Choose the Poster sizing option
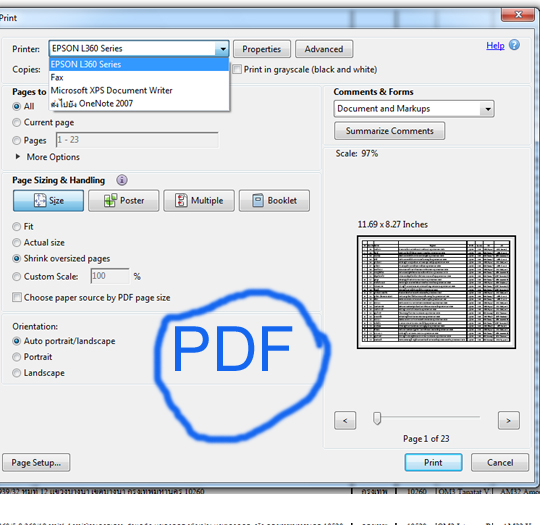 coord(124,200)
